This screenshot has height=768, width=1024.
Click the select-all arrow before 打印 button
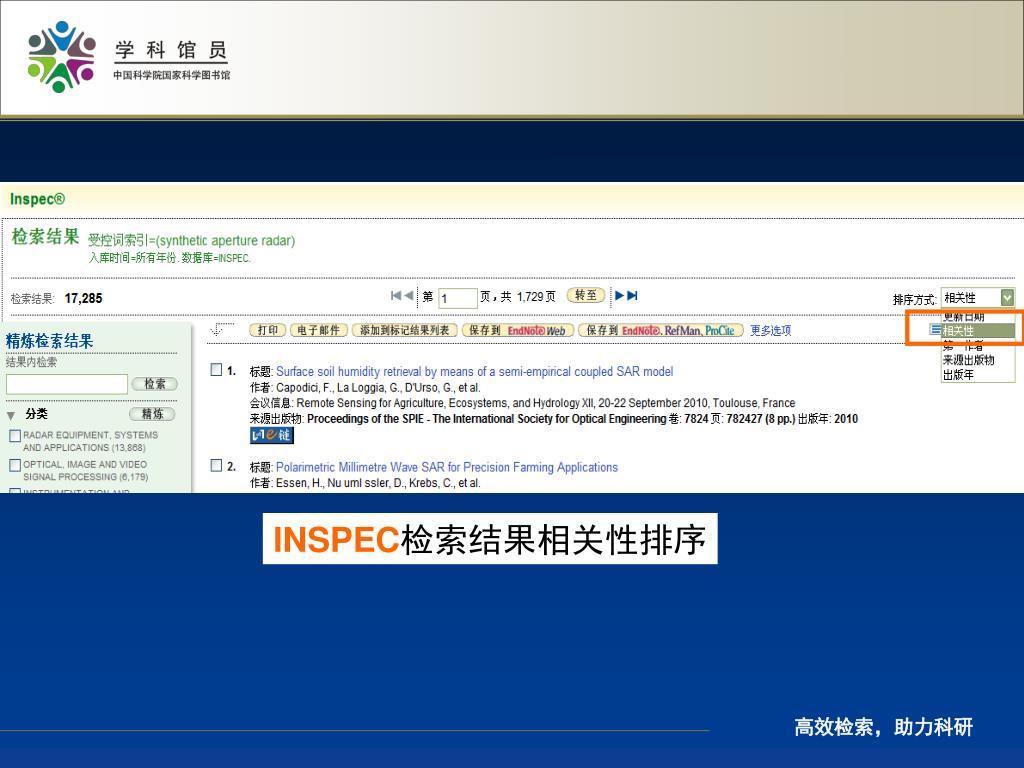(x=223, y=329)
